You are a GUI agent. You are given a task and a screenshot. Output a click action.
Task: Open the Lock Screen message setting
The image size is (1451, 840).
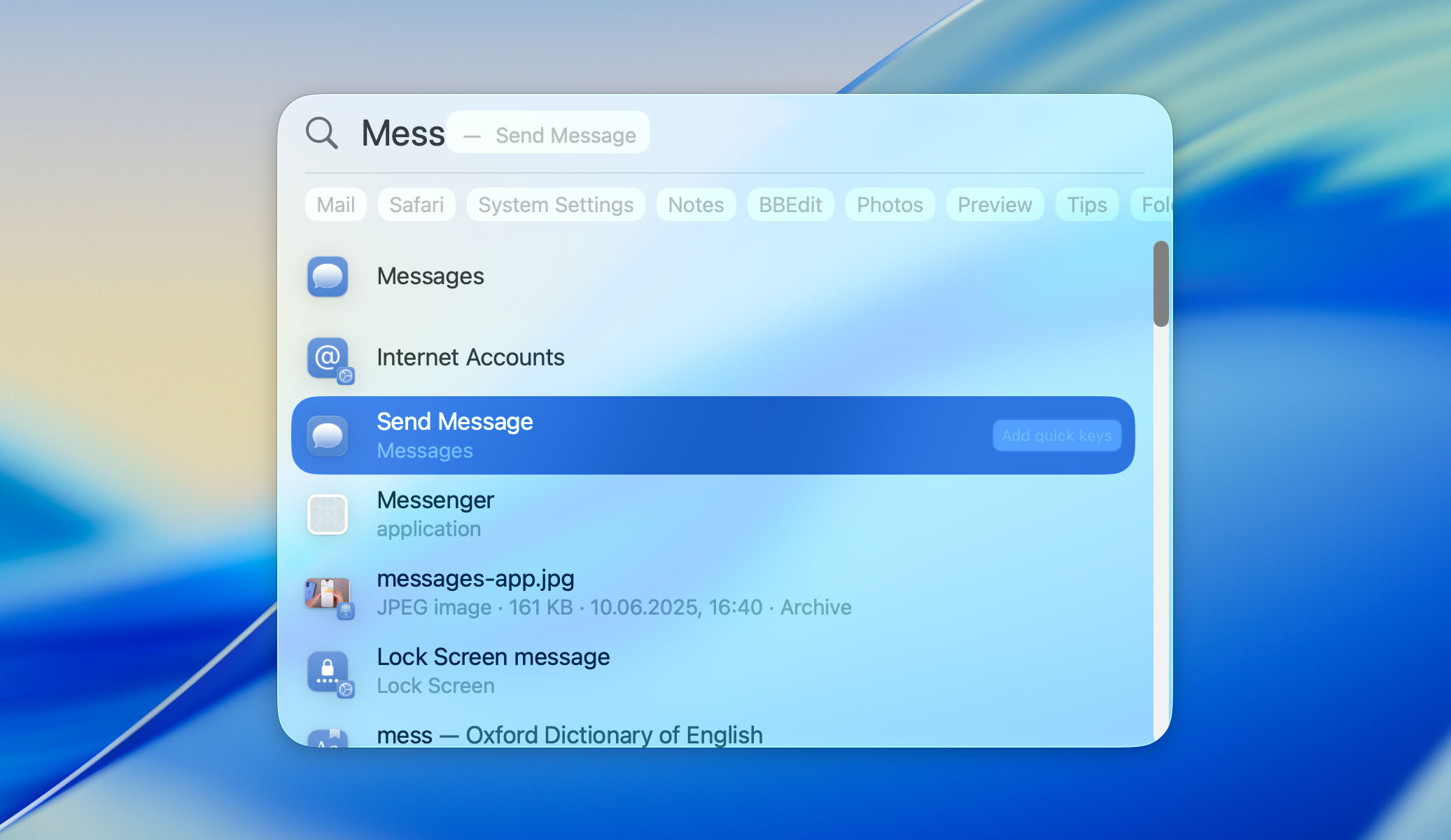713,671
